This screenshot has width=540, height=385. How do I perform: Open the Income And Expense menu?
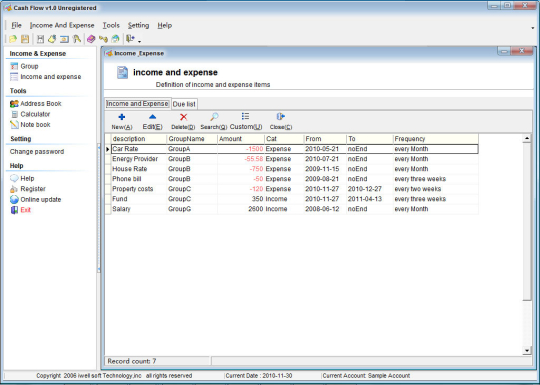[x=62, y=25]
